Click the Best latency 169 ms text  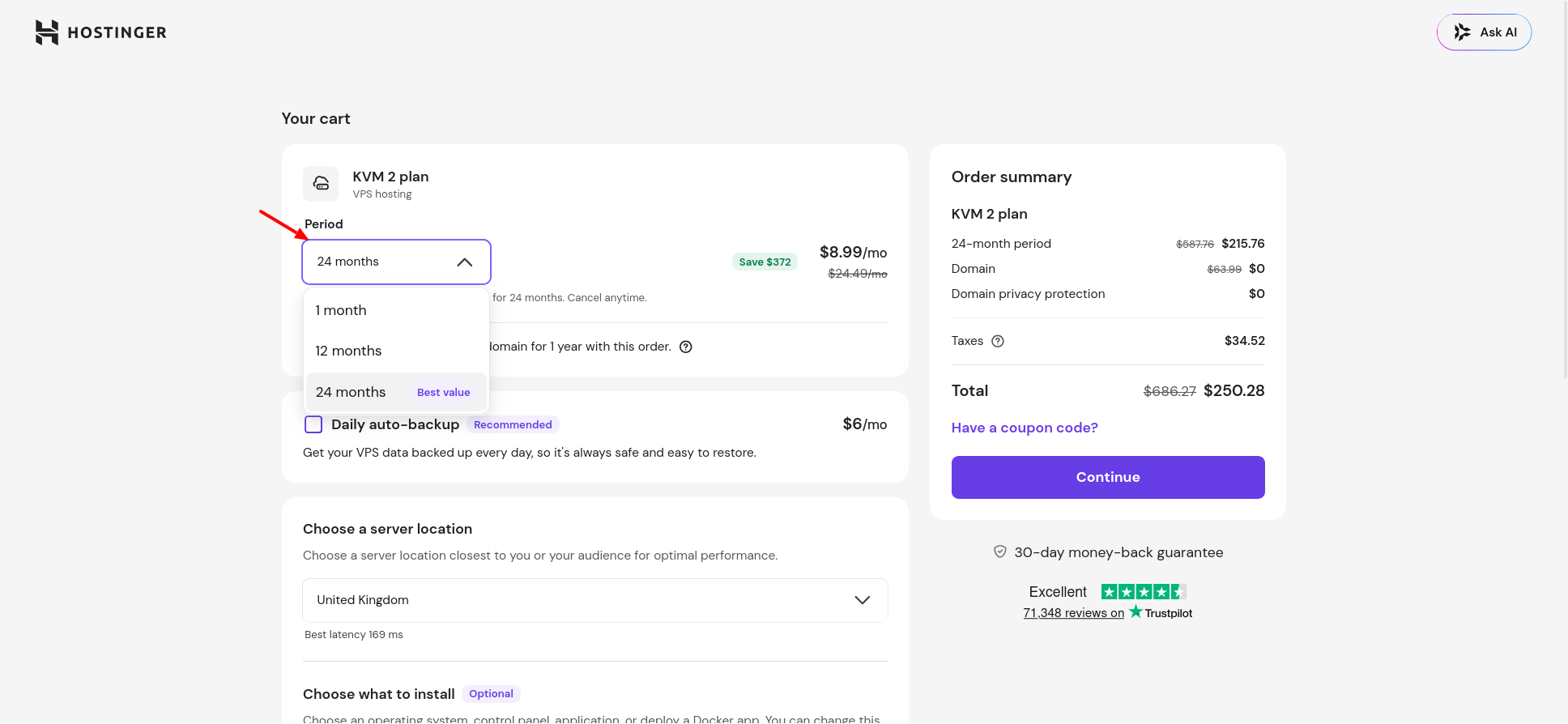(354, 634)
